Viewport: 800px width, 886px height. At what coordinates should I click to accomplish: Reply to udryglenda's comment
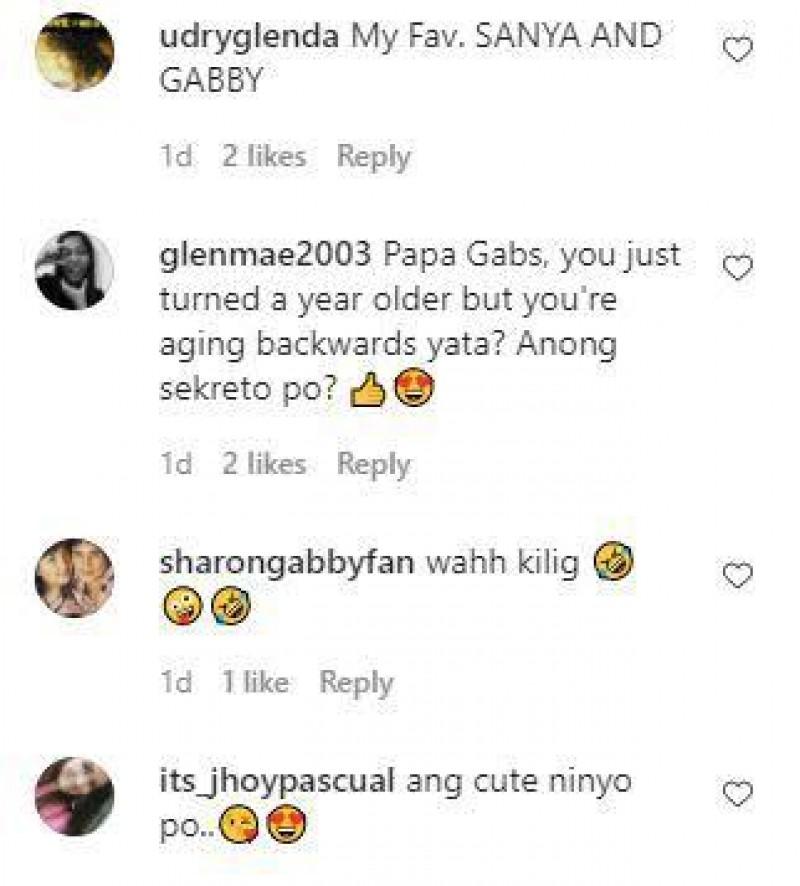tap(375, 156)
